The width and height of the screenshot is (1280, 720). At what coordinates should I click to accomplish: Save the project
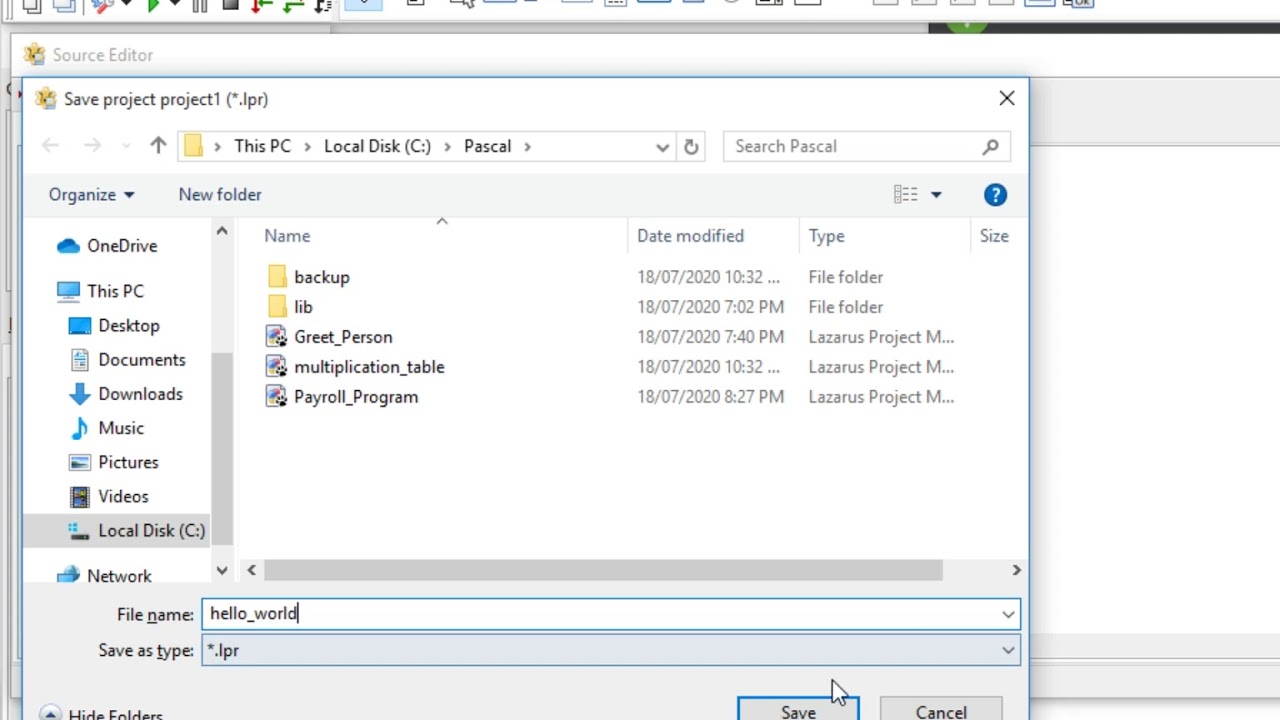click(798, 710)
